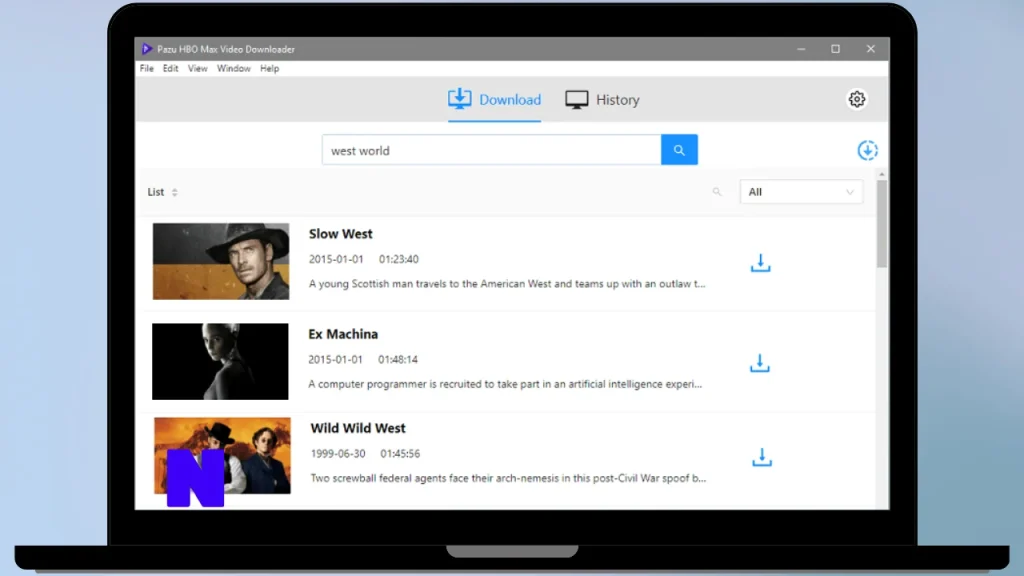The width and height of the screenshot is (1024, 576).
Task: Toggle List sort order arrows
Action: [x=174, y=192]
